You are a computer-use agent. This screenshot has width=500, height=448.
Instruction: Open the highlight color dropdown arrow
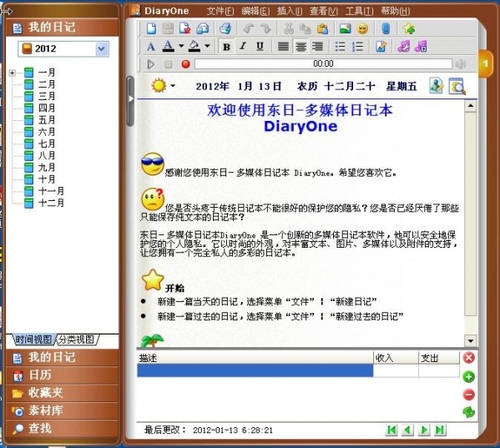click(x=207, y=46)
